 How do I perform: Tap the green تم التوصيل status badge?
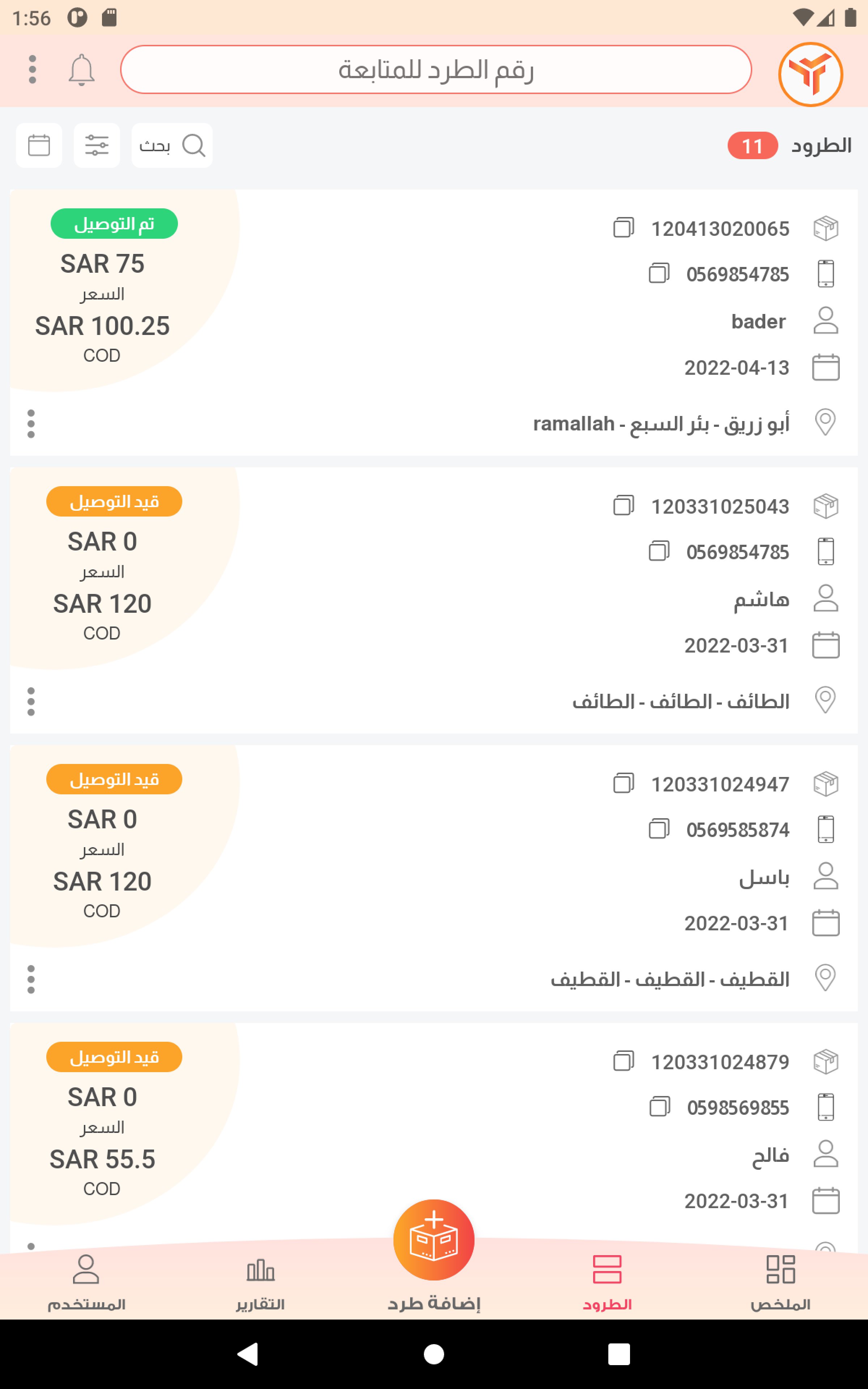114,224
